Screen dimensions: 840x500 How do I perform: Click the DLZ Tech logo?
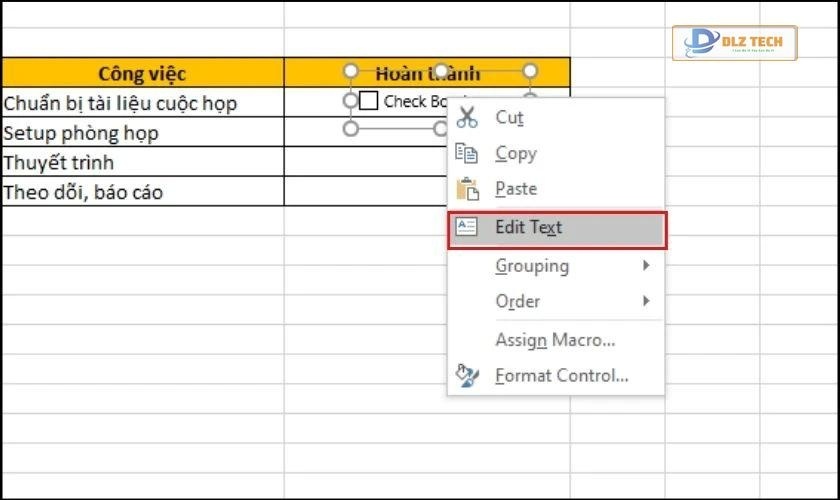click(x=734, y=44)
